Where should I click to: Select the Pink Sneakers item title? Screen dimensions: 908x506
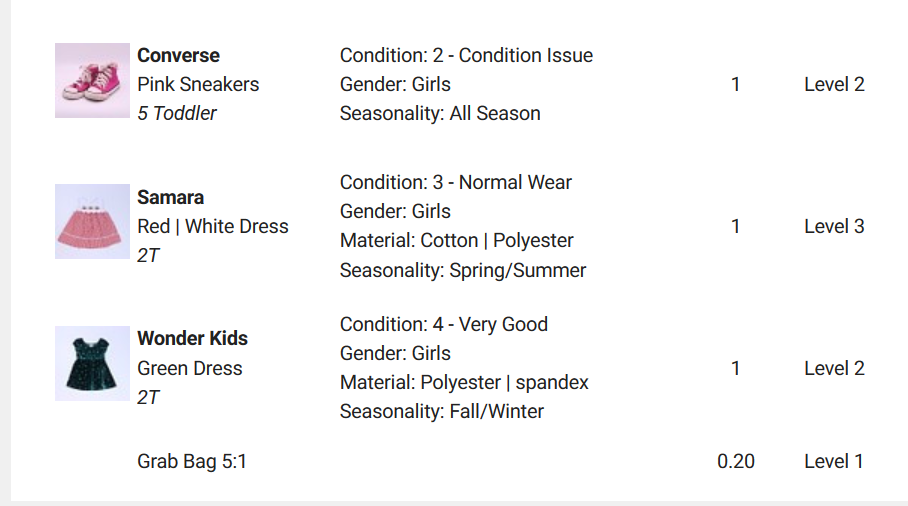tap(198, 85)
